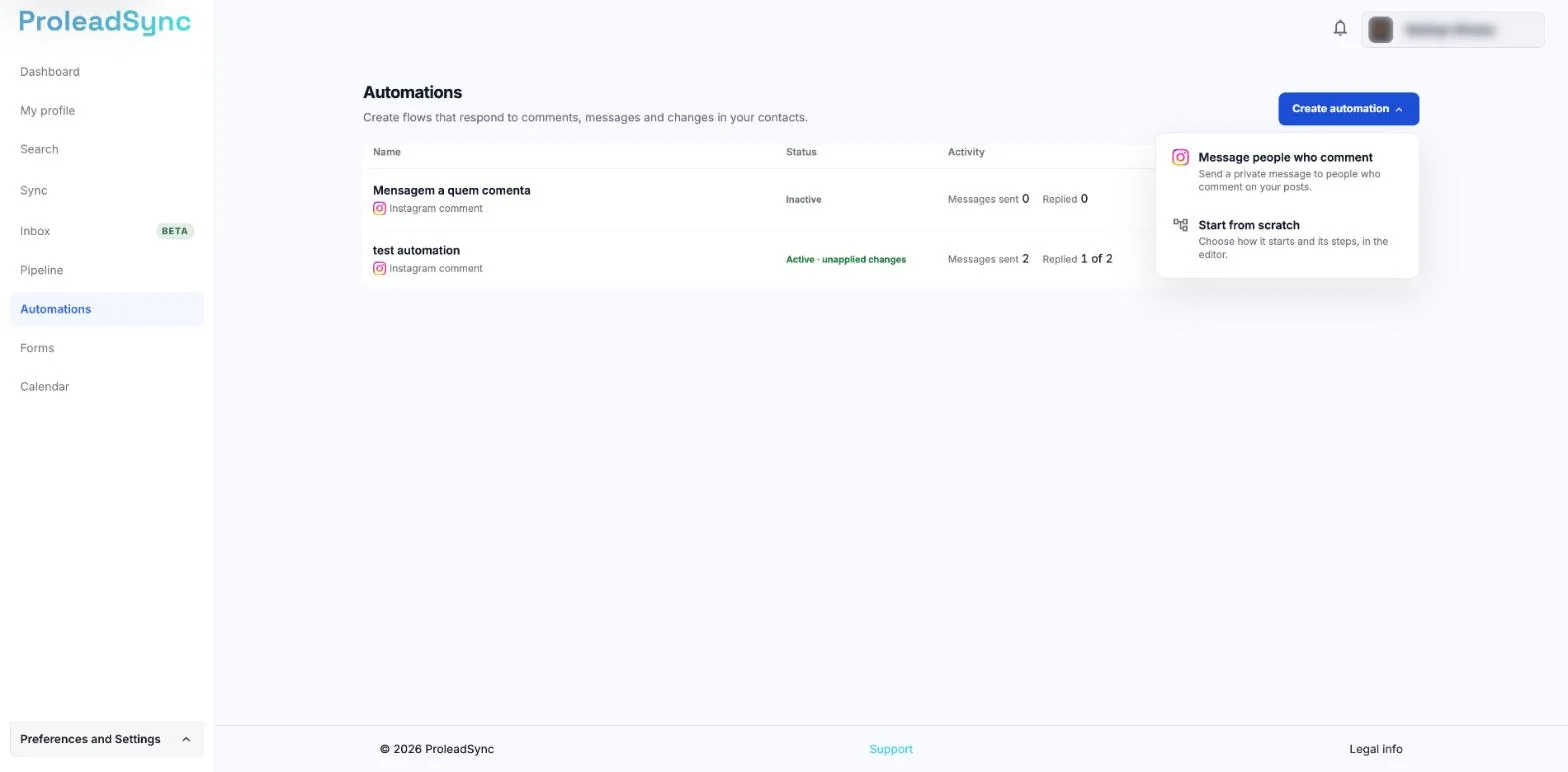
Task: Click the Instagram icon beside Message people who comment
Action: [x=1180, y=157]
